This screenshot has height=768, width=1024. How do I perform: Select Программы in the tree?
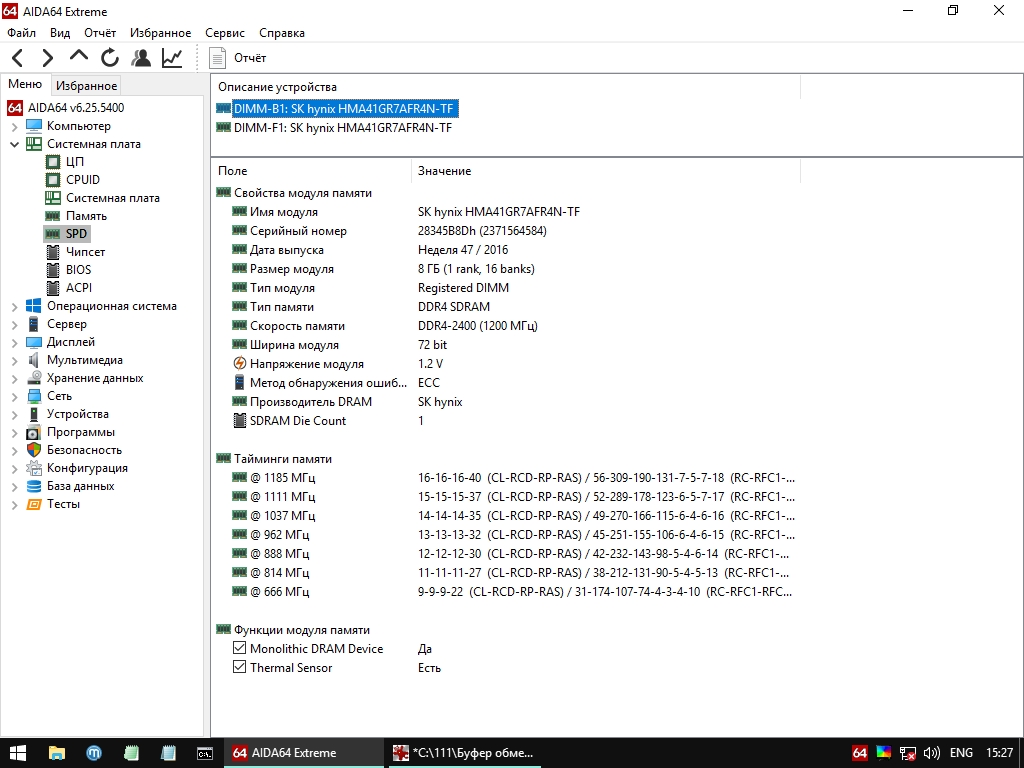click(x=80, y=432)
